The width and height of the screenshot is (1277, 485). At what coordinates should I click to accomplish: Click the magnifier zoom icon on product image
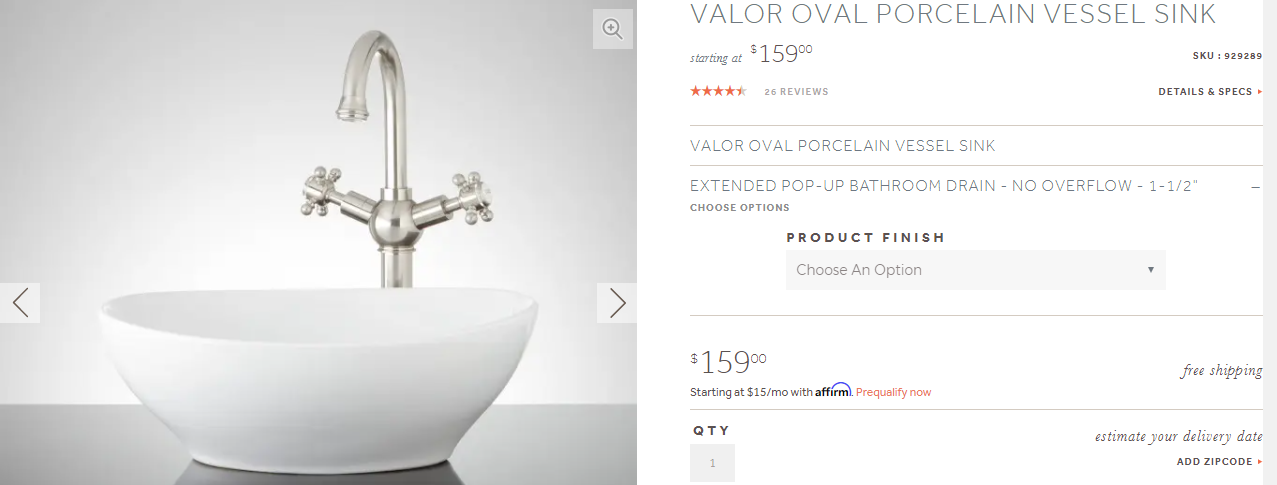(x=613, y=29)
